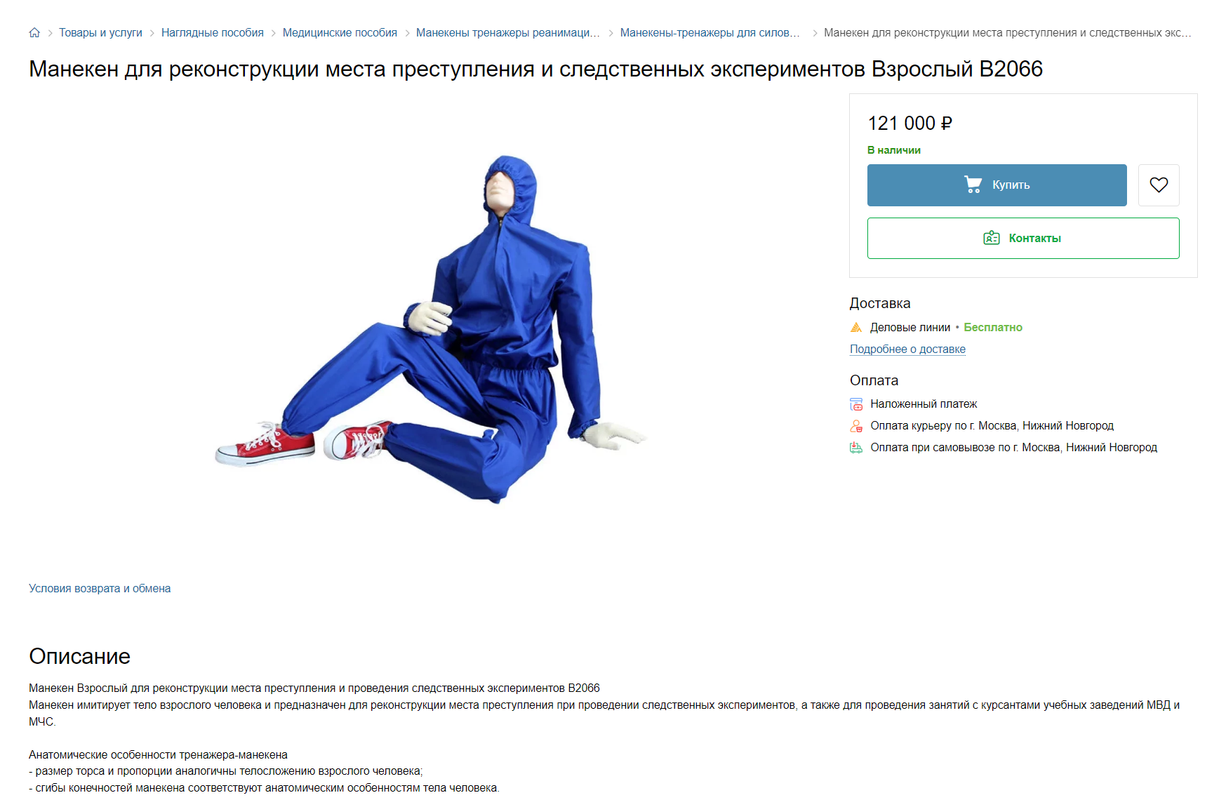Buy the mannequin with Купить button

point(997,185)
